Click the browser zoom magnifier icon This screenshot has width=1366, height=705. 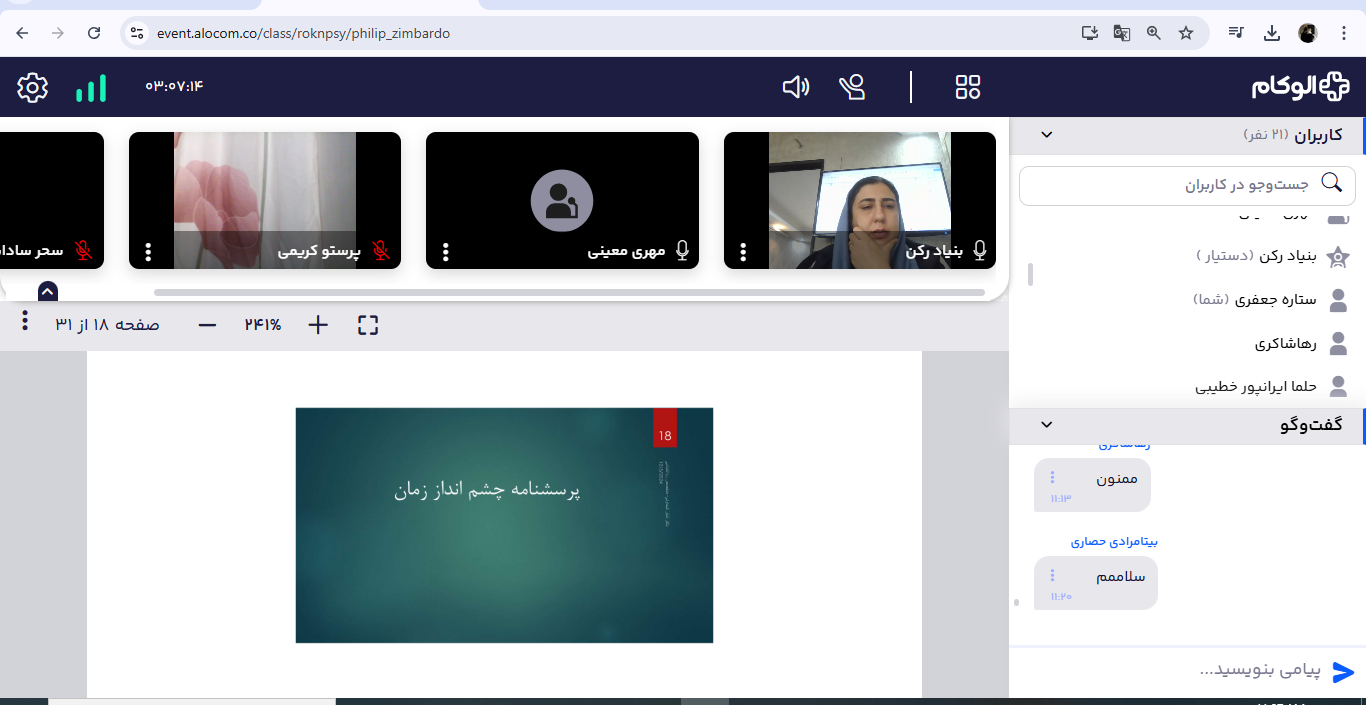(1154, 33)
